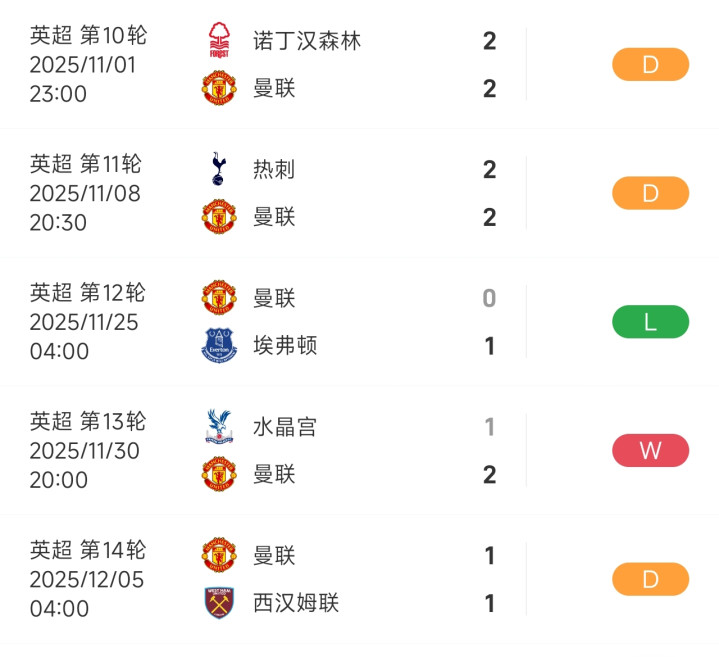Viewport: 719px width, 657px height.
Task: Click the red W result badge
Action: [650, 450]
